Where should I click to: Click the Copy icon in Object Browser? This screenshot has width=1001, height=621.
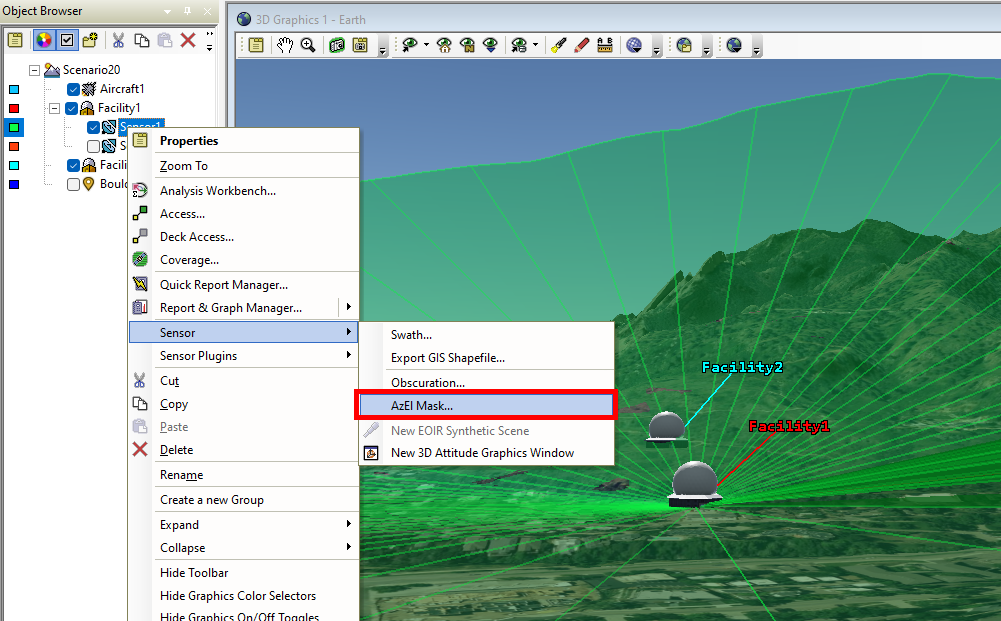pyautogui.click(x=142, y=39)
